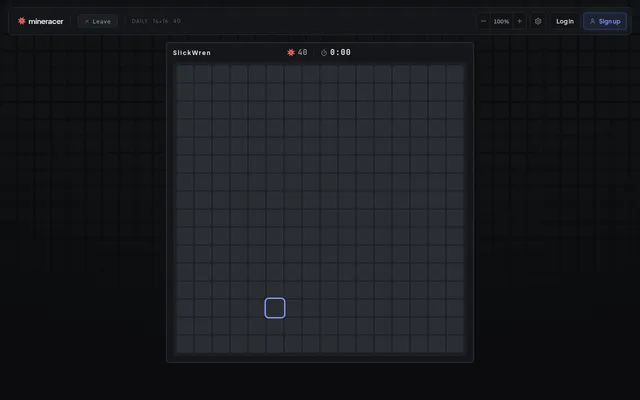Open settings via the gear icon

tap(538, 21)
